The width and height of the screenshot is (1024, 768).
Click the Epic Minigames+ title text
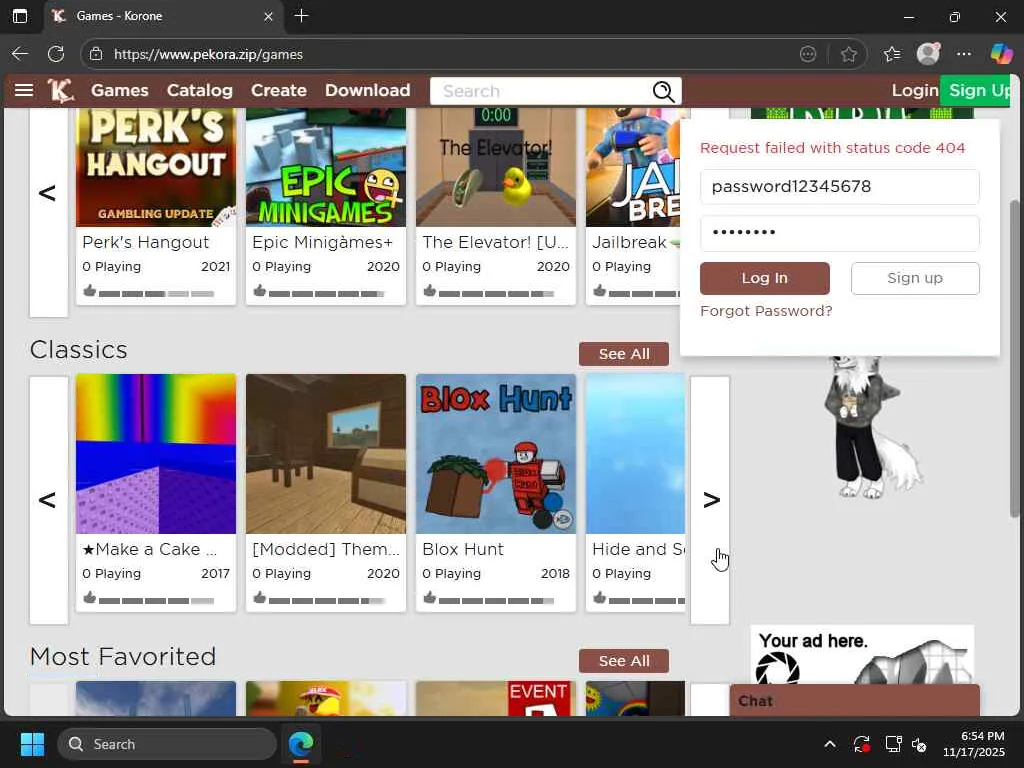click(x=323, y=242)
